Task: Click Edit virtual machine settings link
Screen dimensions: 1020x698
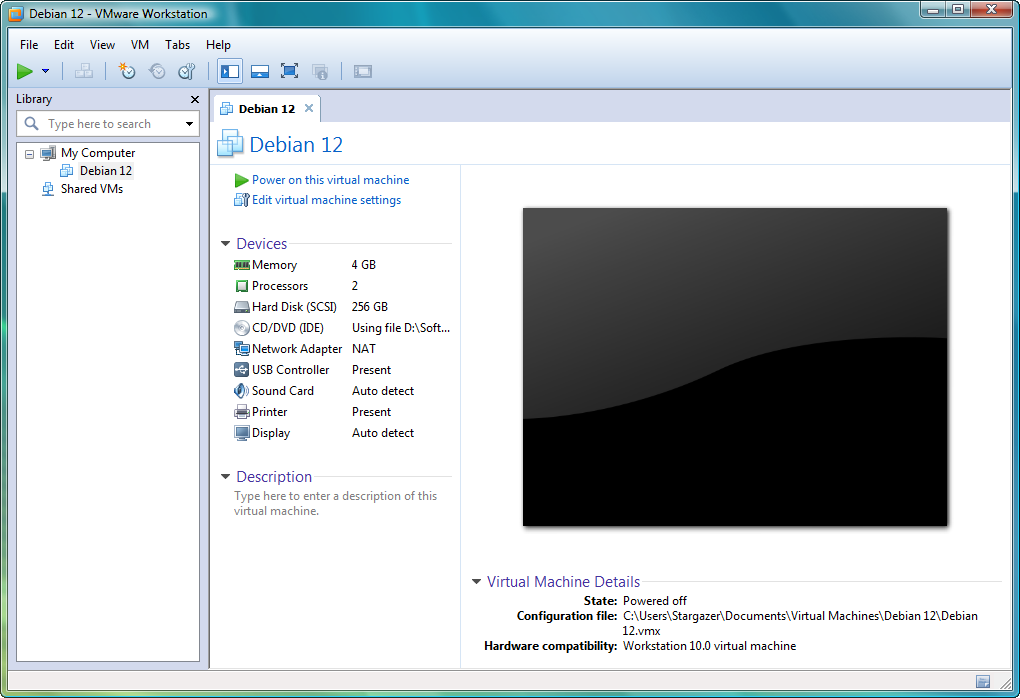Action: tap(326, 200)
